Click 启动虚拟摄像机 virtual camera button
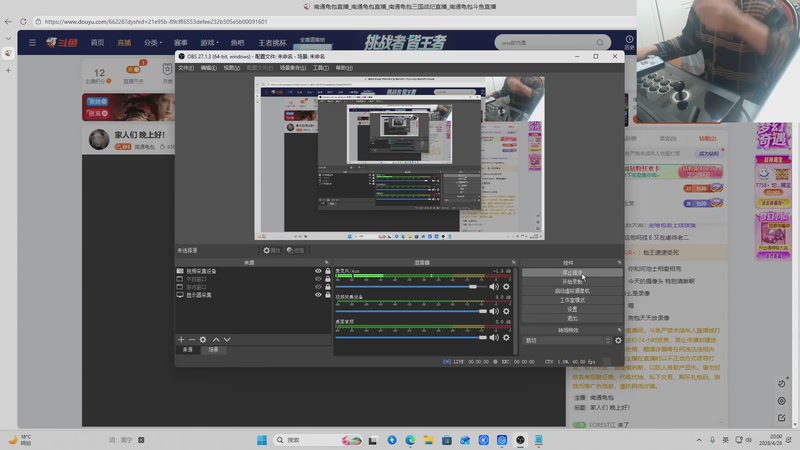Image resolution: width=800 pixels, height=450 pixels. (572, 291)
